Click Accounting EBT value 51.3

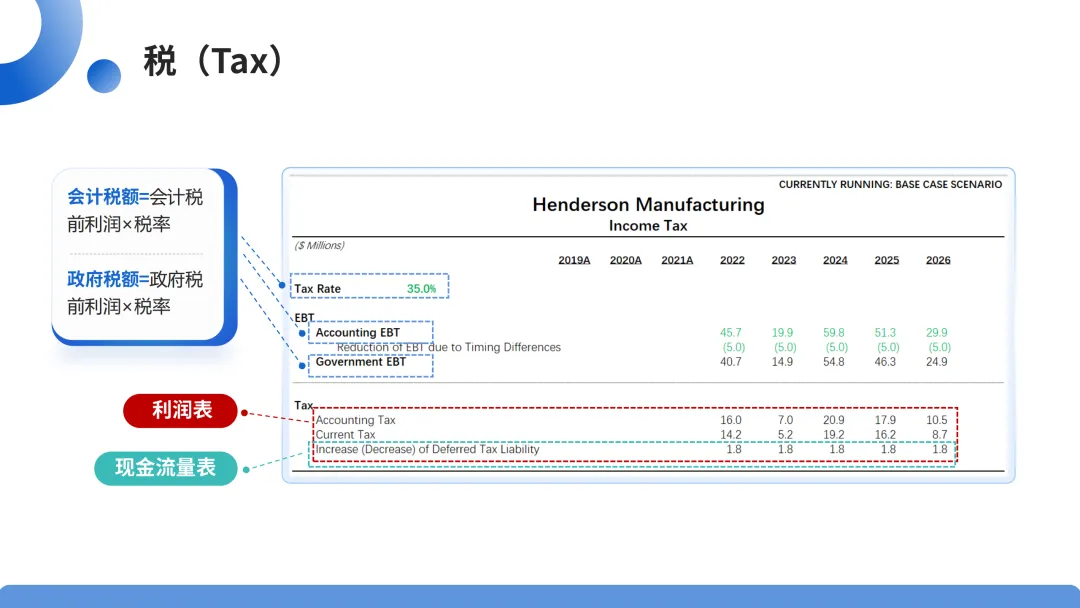pos(885,333)
